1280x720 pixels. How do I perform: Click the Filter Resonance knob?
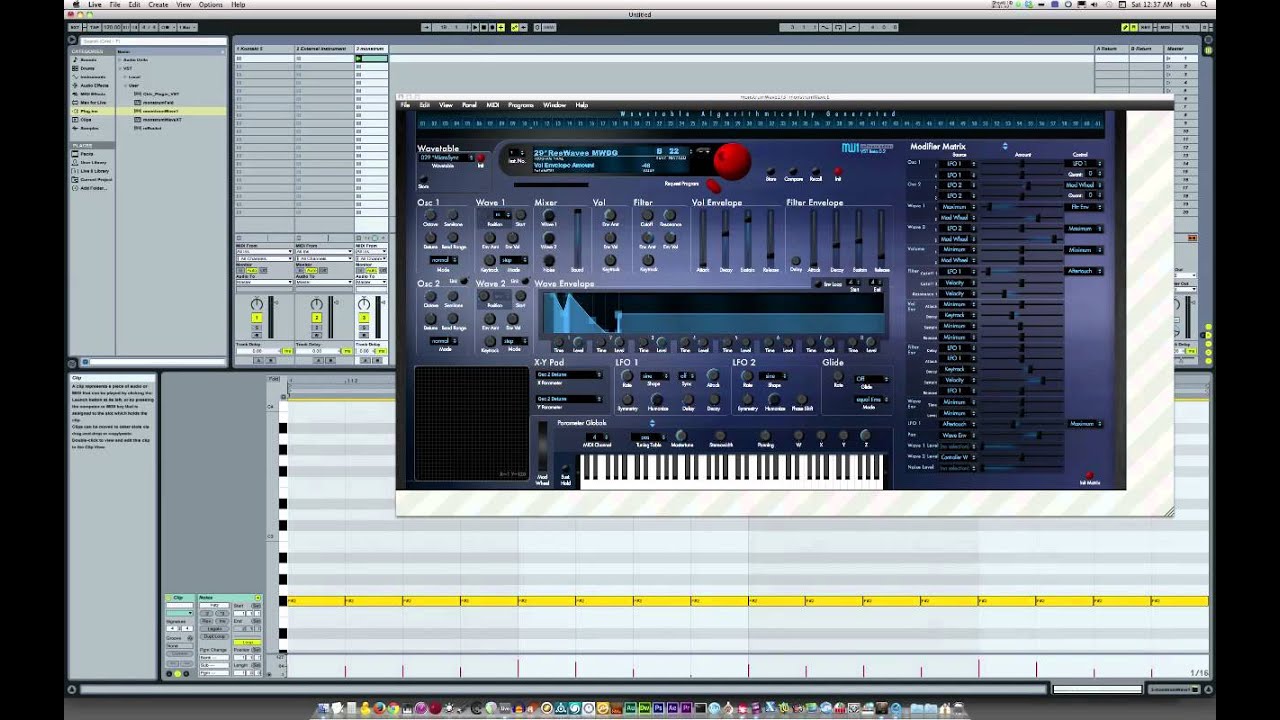670,215
